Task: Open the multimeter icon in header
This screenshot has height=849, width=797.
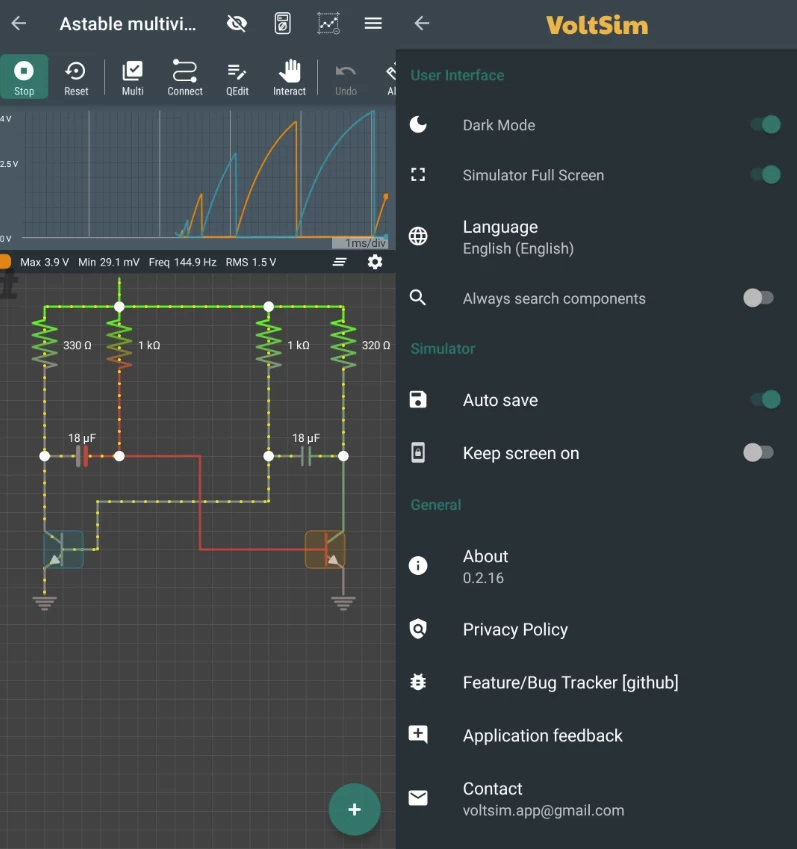Action: 283,23
